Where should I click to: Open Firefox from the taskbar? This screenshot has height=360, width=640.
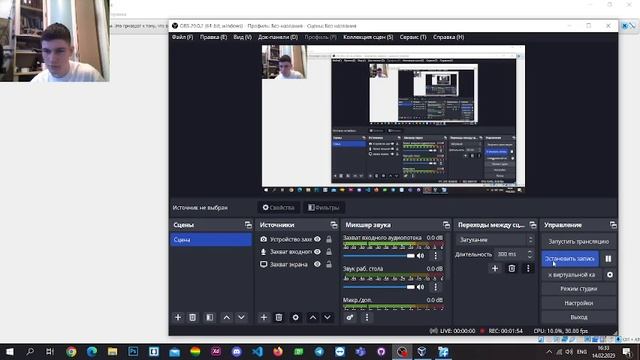(278, 351)
